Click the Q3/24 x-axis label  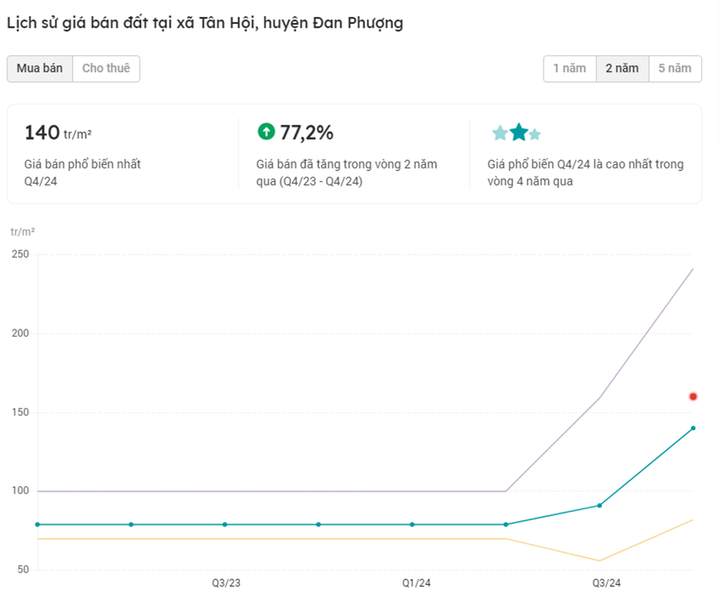[605, 582]
